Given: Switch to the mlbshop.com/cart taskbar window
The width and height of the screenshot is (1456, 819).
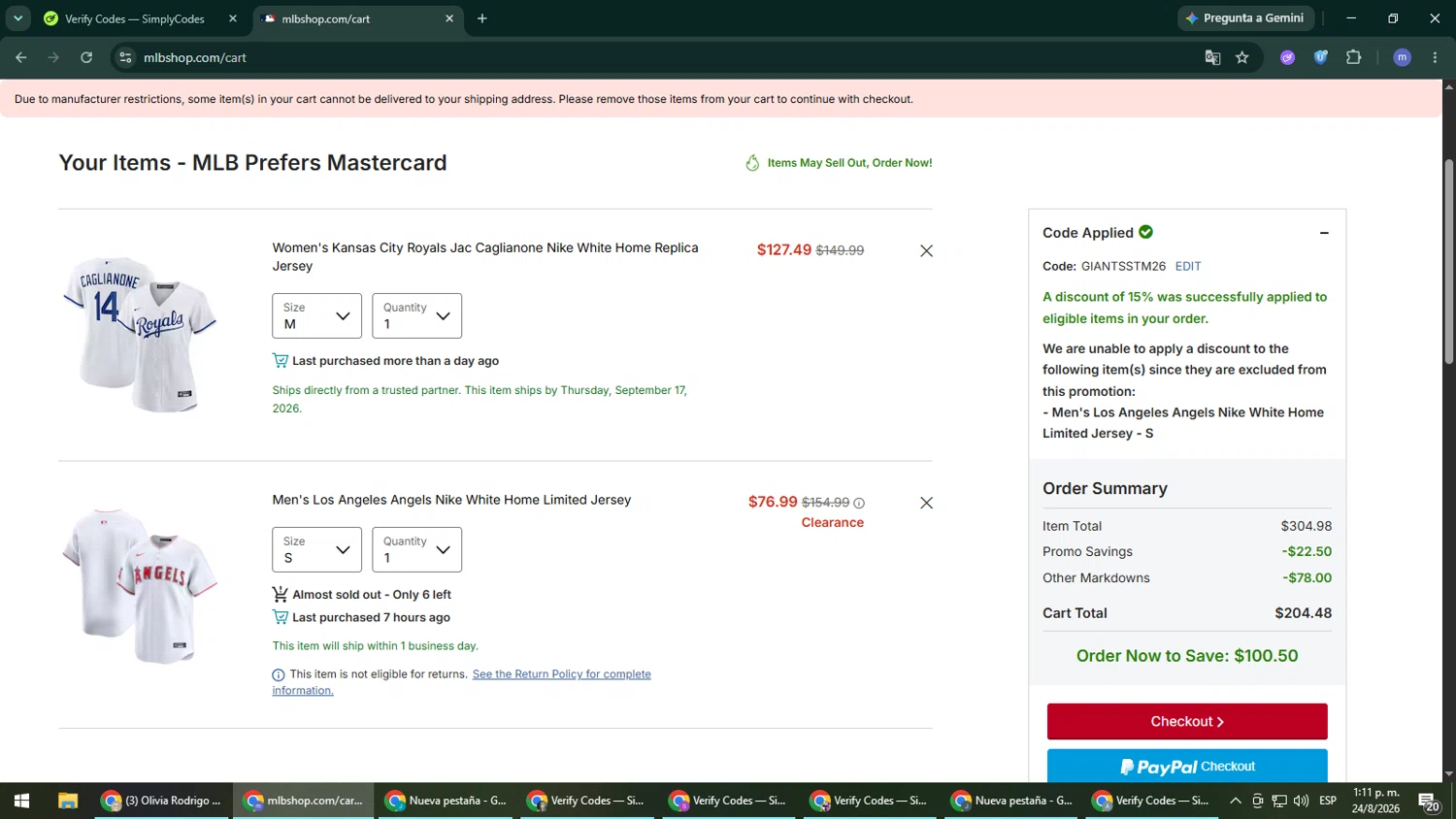Looking at the screenshot, I should pyautogui.click(x=305, y=801).
